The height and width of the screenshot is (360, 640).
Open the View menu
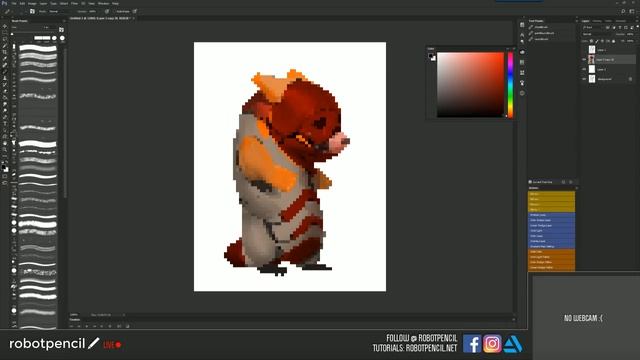(x=91, y=4)
